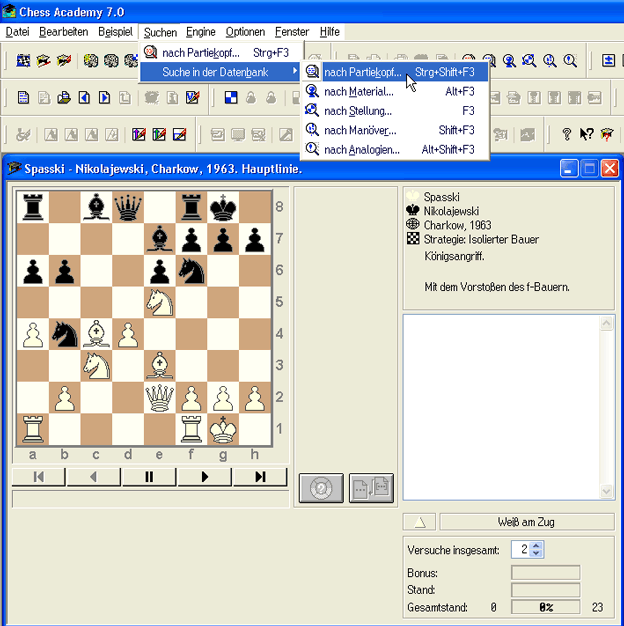Click the game window's graduation cap title icon
The image size is (624, 626).
pos(14,168)
